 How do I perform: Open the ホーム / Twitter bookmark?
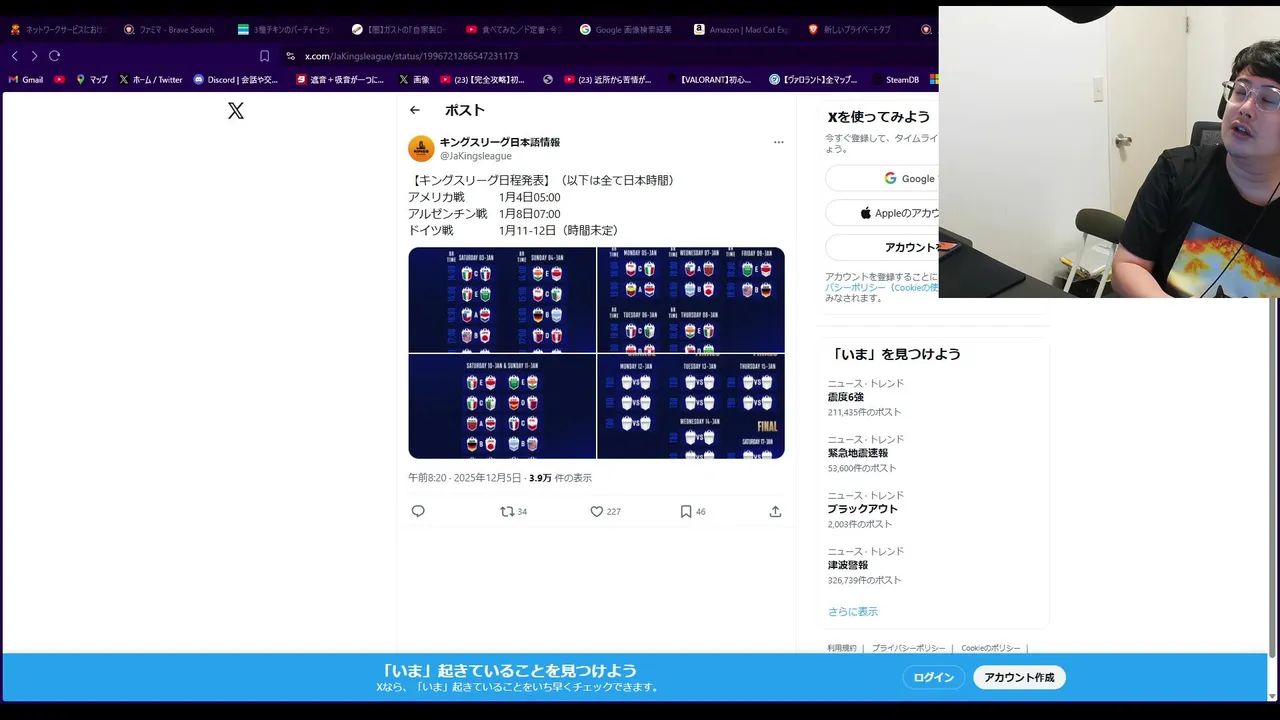[x=151, y=80]
